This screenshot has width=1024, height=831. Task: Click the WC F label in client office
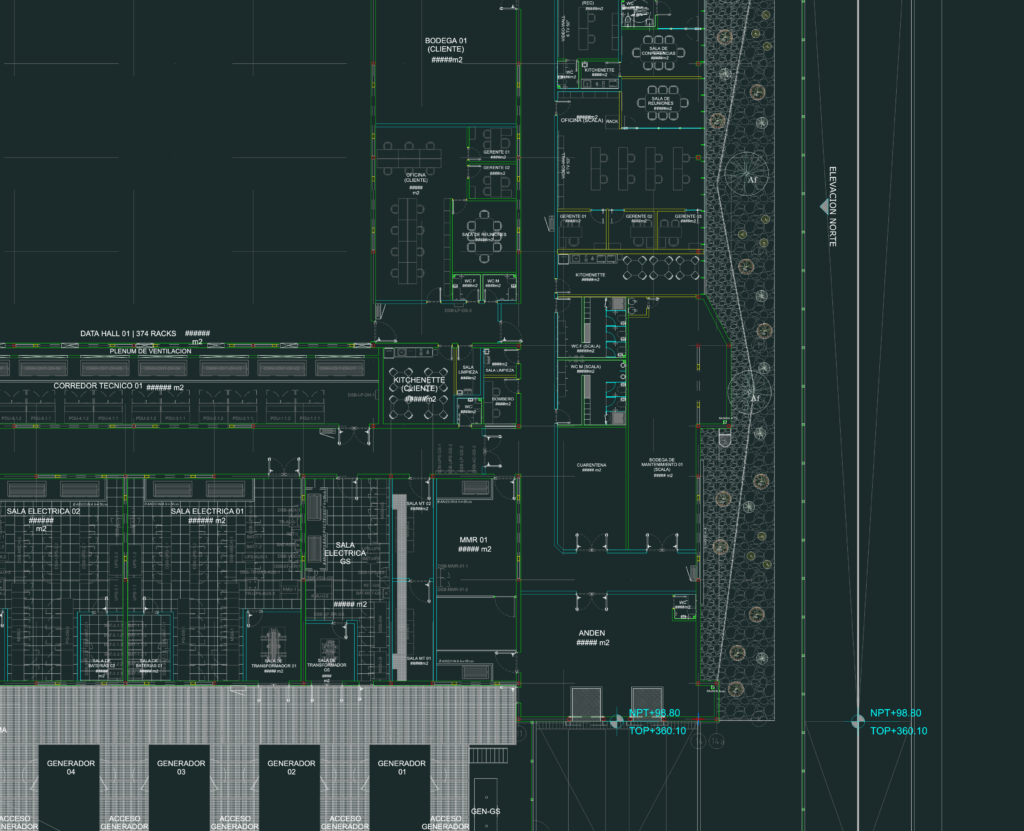[x=470, y=281]
